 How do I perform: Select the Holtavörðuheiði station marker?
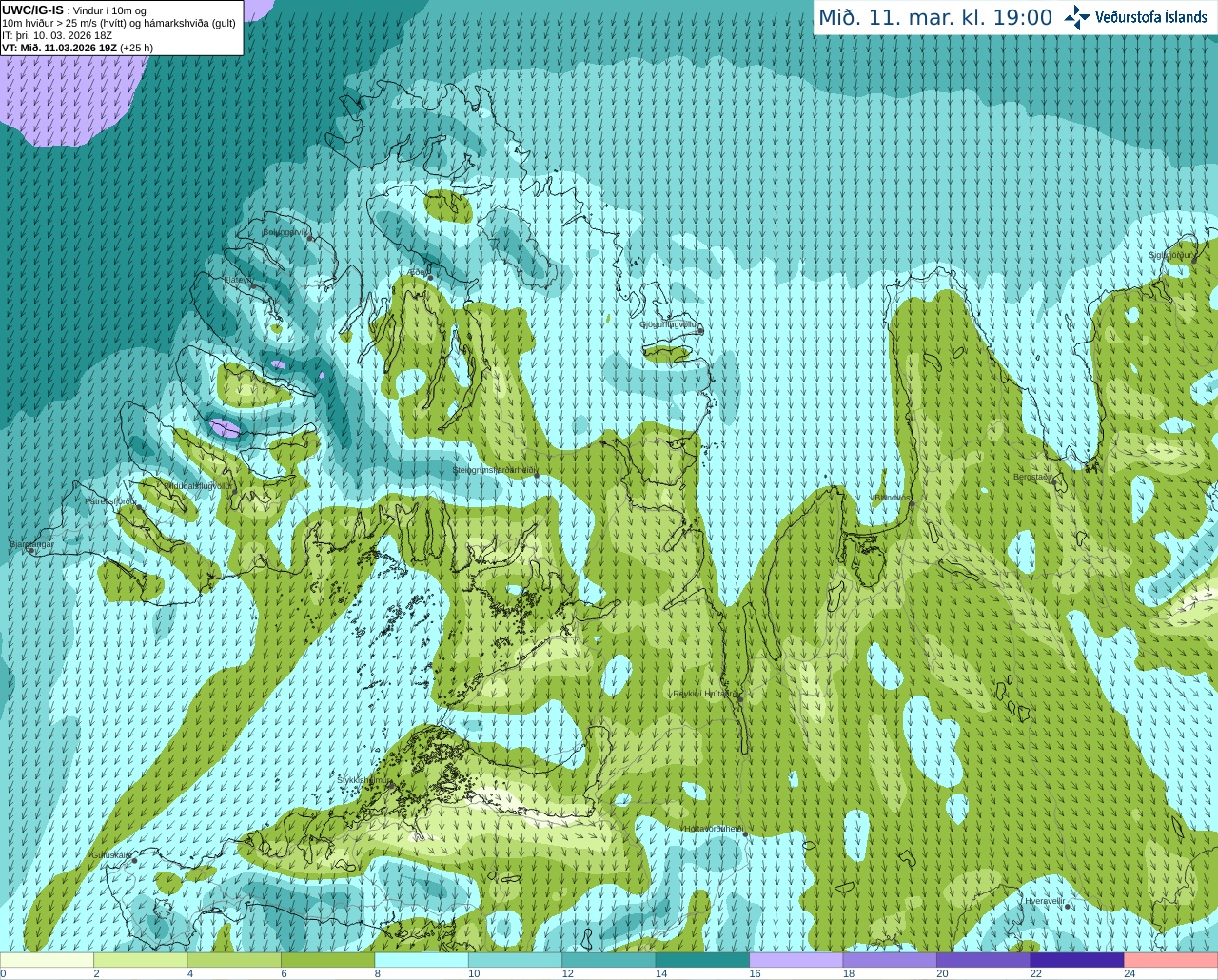click(745, 835)
